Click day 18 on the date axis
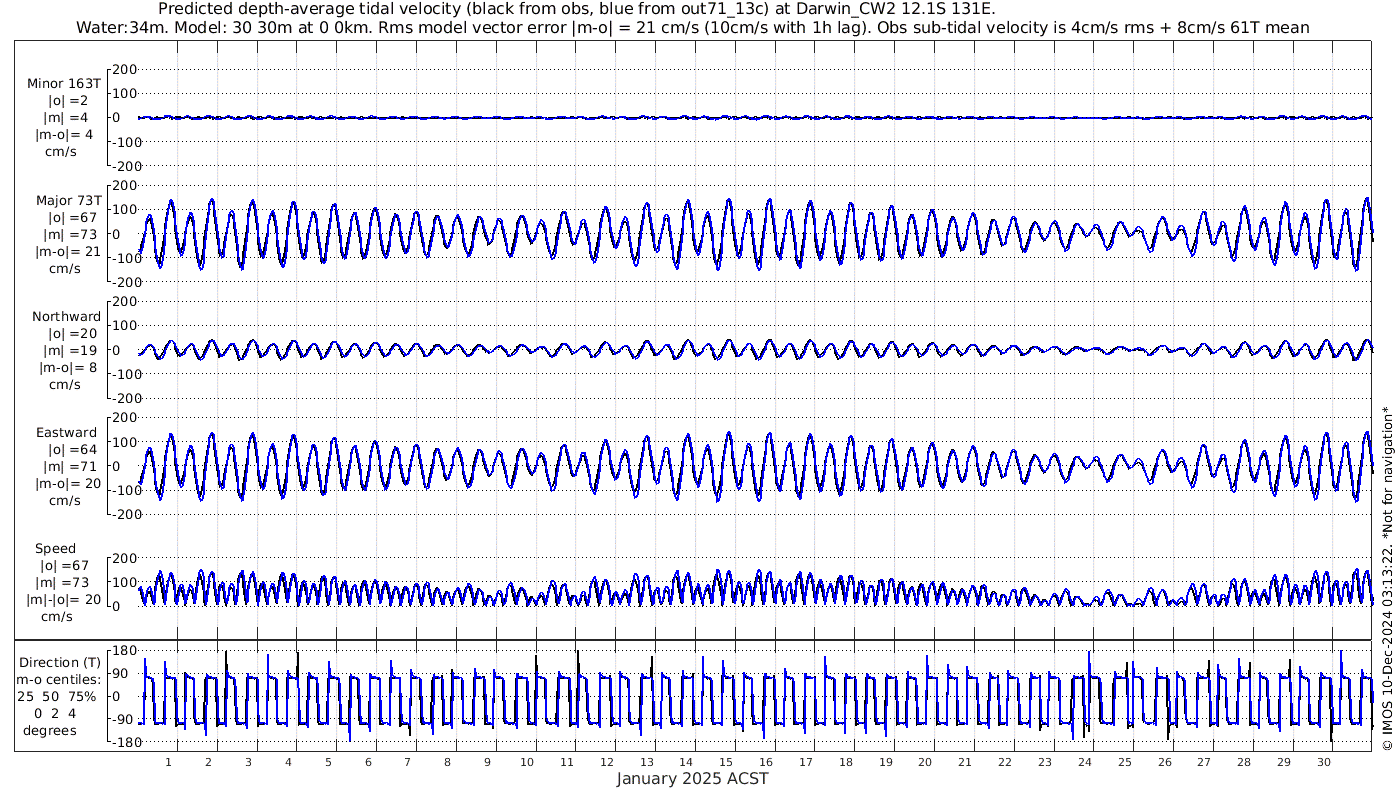1400x800 pixels. pyautogui.click(x=845, y=763)
